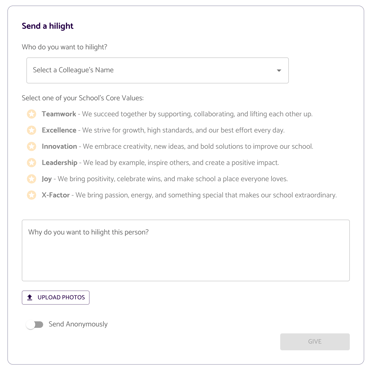The width and height of the screenshot is (373, 373).
Task: Choose the Innovation core value label
Action: 59,146
